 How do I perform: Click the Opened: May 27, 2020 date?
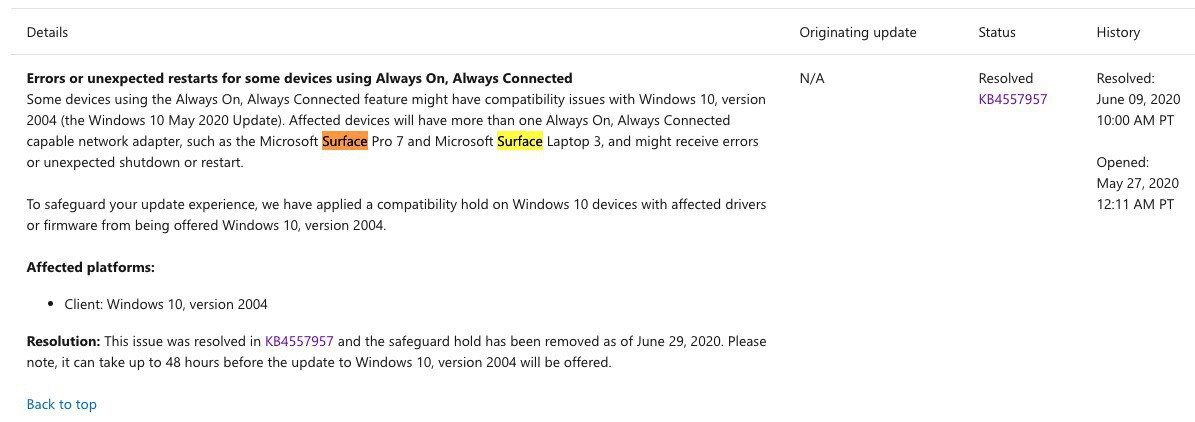click(x=1137, y=183)
